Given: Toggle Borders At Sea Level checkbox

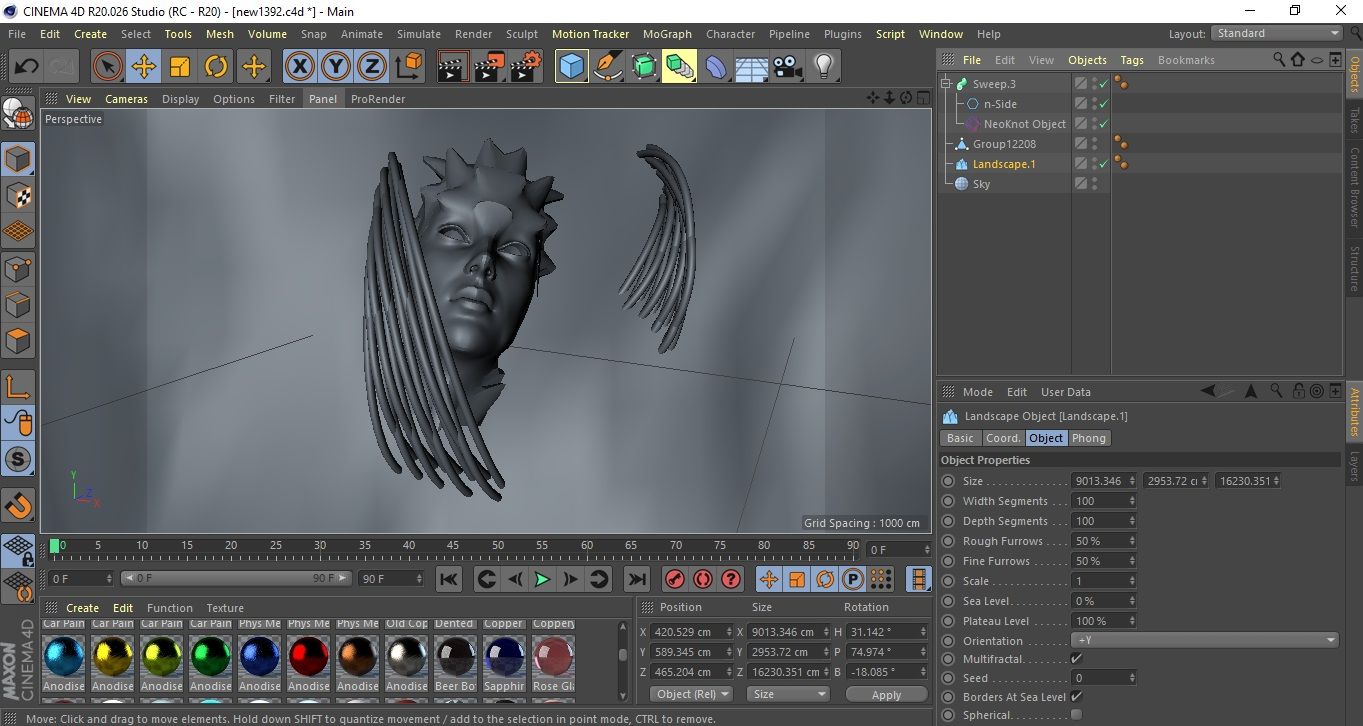Looking at the screenshot, I should [1076, 697].
